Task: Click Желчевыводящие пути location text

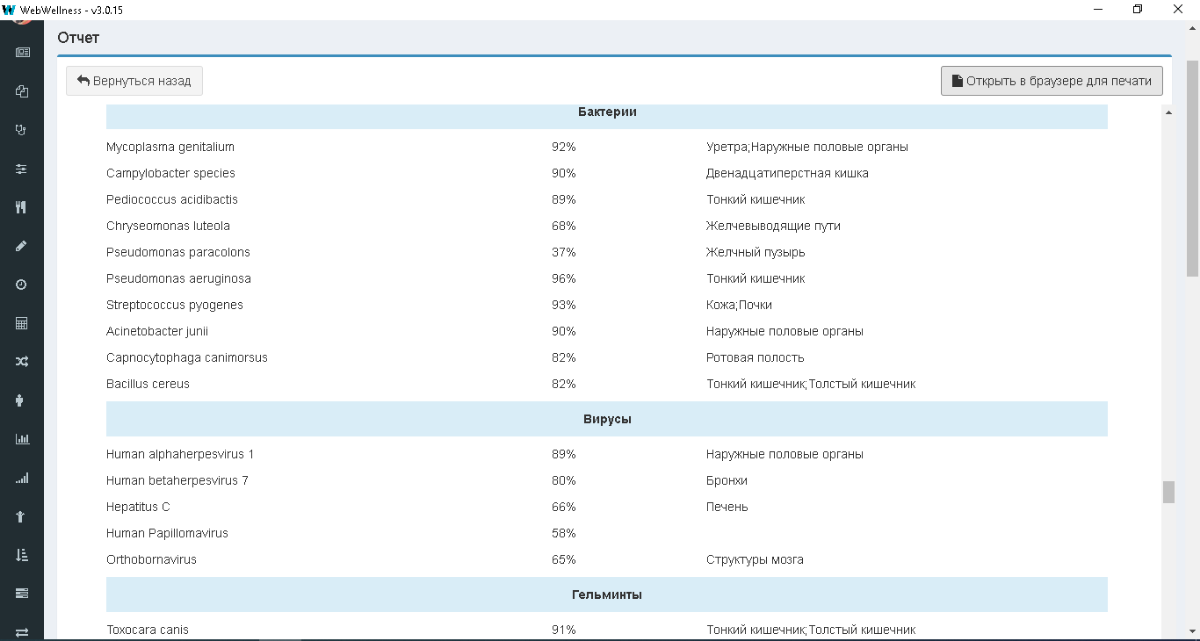Action: [773, 226]
